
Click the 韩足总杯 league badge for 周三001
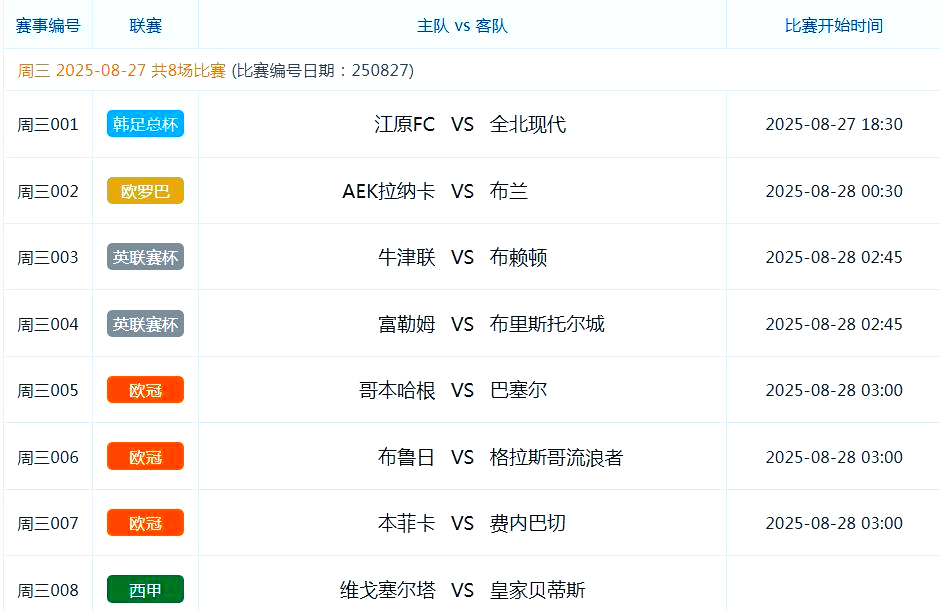(145, 124)
